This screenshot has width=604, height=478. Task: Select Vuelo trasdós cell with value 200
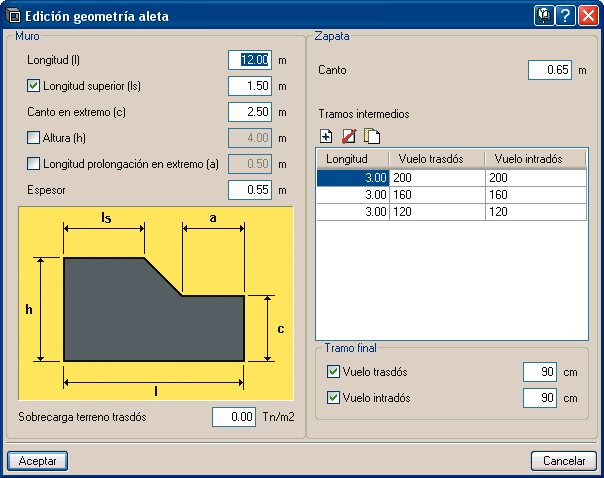tap(437, 178)
